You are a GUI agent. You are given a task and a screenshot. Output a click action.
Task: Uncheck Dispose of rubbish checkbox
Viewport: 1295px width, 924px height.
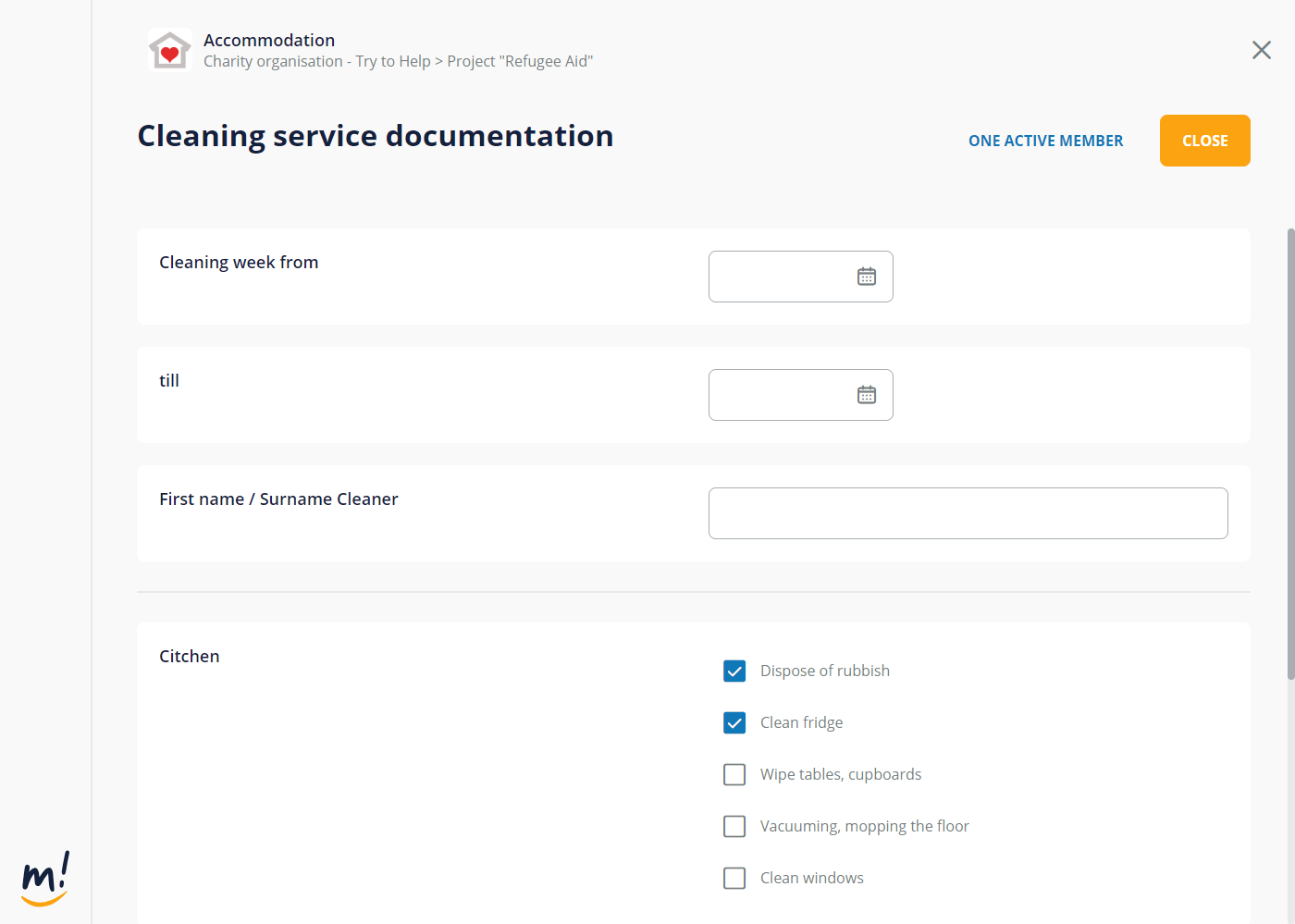tap(734, 671)
